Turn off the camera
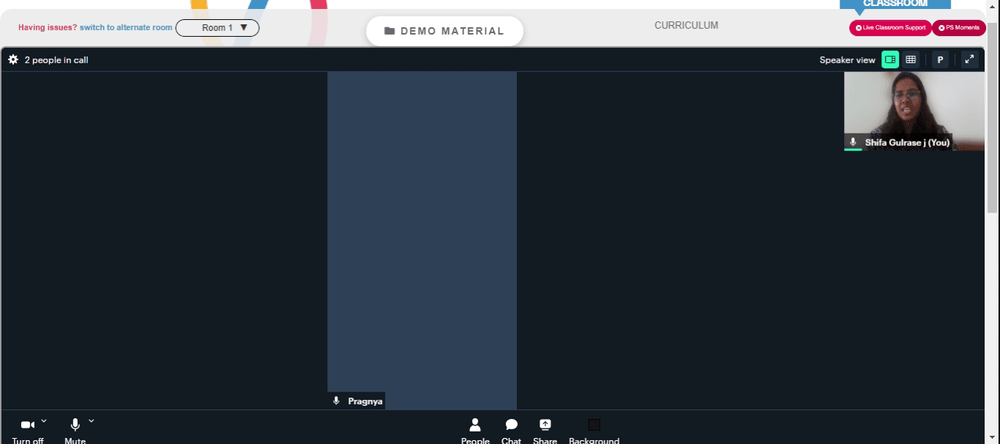This screenshot has width=1000, height=444. [27, 431]
